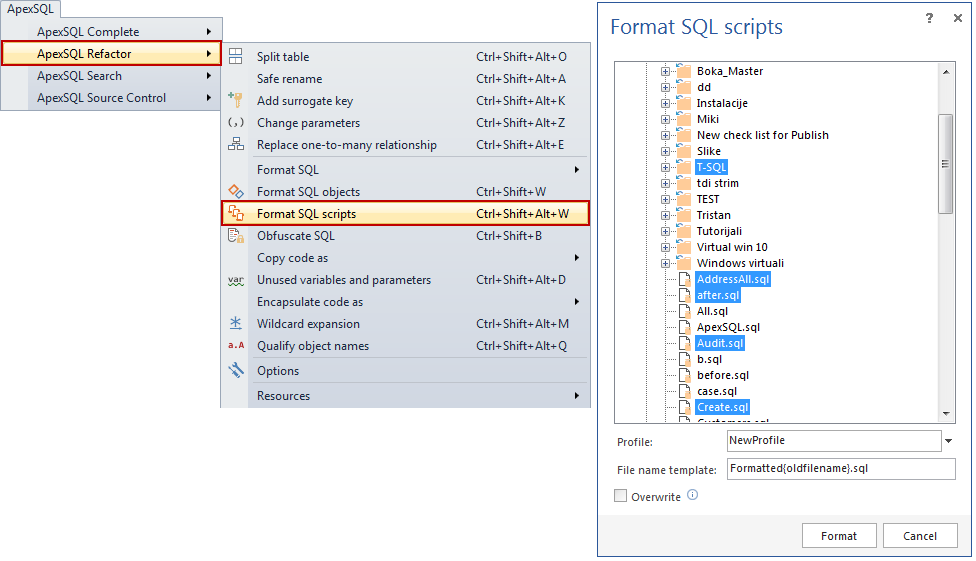Select New check list for Publish folder
Image resolution: width=976 pixels, height=561 pixels.
(x=762, y=135)
